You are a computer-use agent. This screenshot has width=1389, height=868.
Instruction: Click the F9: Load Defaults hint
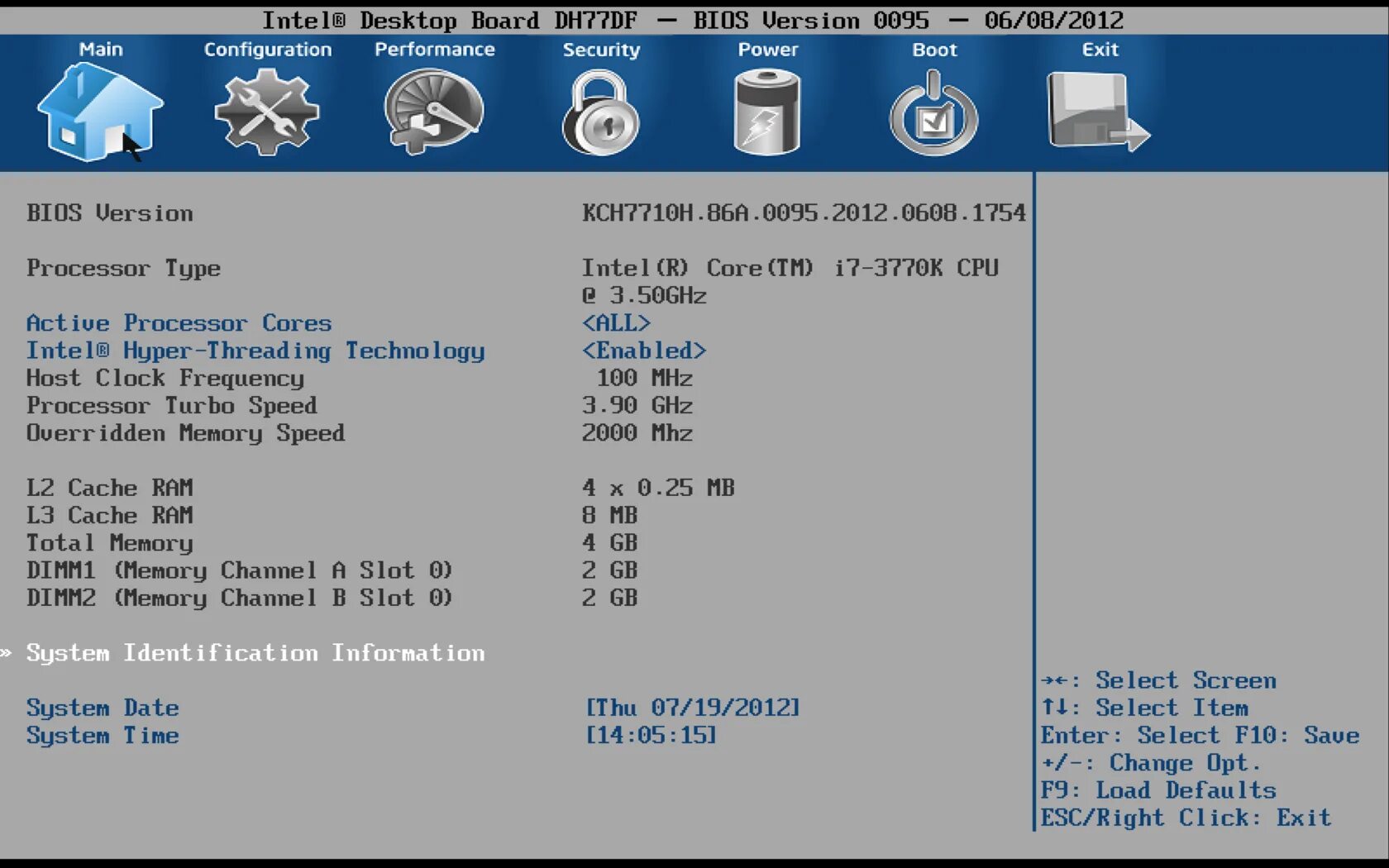(1159, 790)
